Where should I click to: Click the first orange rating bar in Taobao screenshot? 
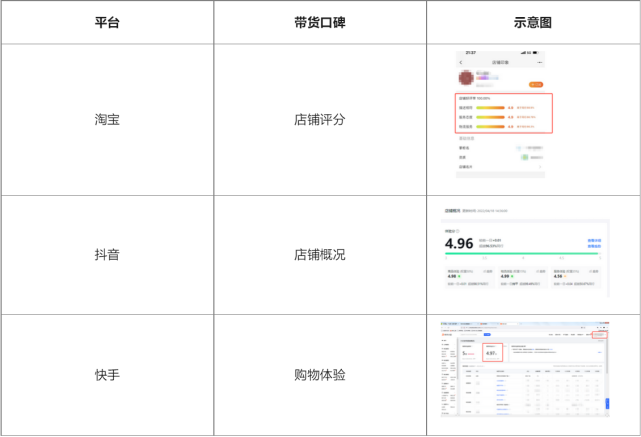490,108
